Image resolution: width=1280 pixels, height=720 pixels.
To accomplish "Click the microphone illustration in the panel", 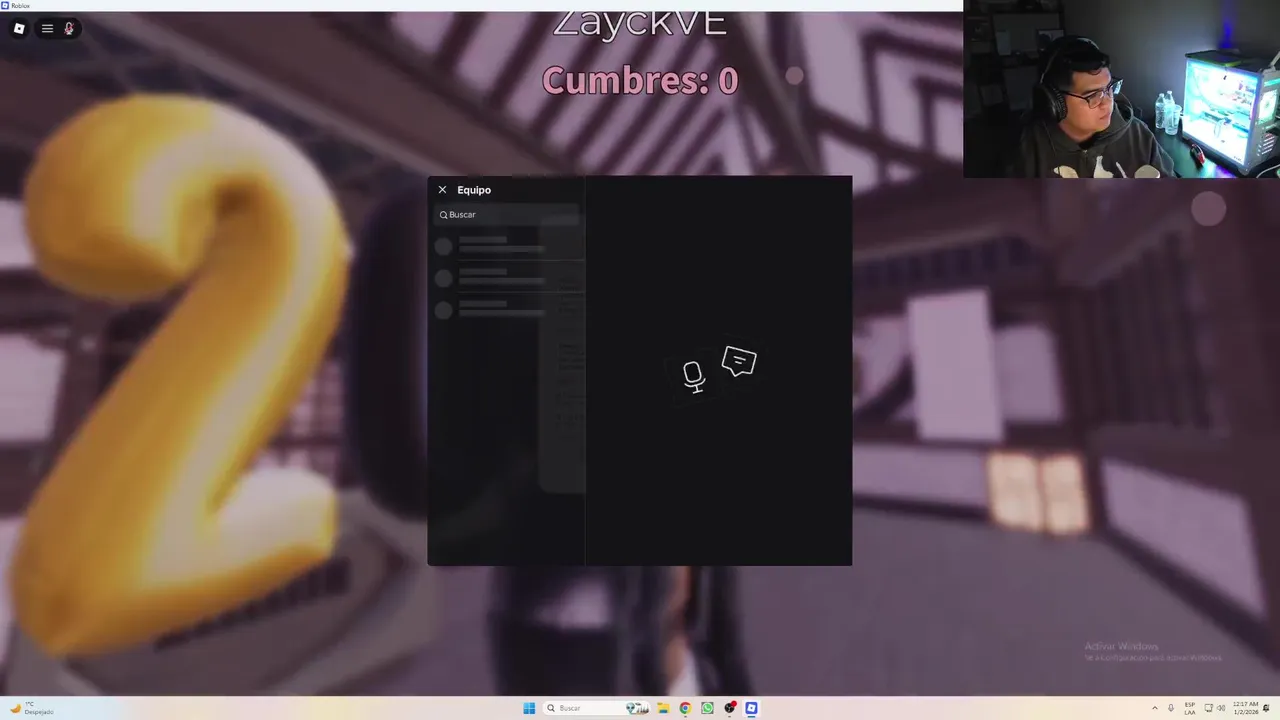I will point(693,377).
